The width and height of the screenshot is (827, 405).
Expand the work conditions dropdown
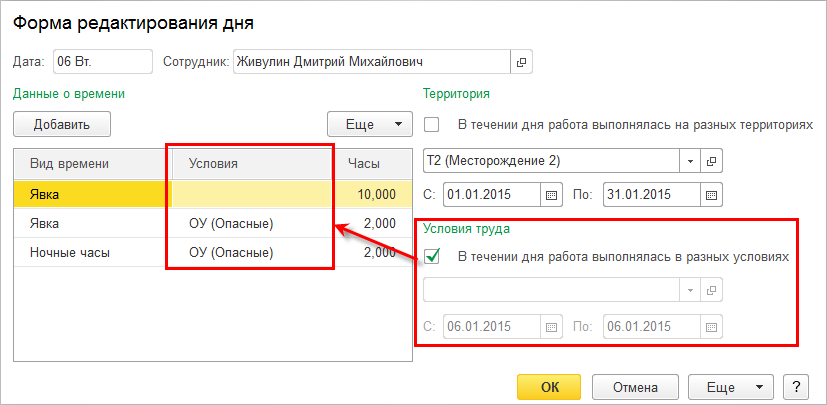(690, 290)
